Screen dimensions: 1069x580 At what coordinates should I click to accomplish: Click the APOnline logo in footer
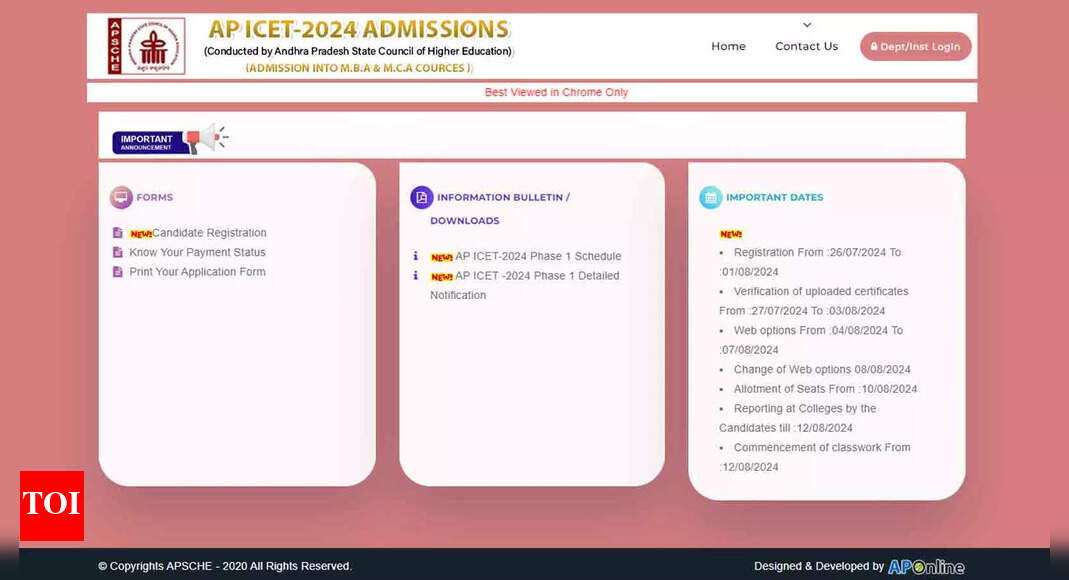pos(926,566)
